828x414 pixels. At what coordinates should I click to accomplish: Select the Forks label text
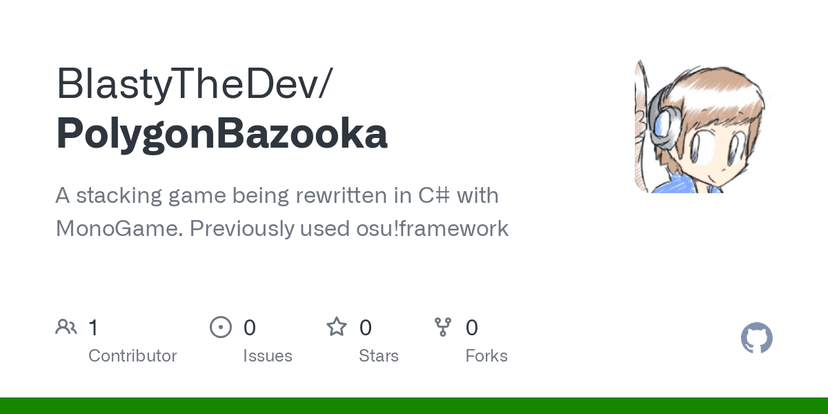(x=486, y=356)
